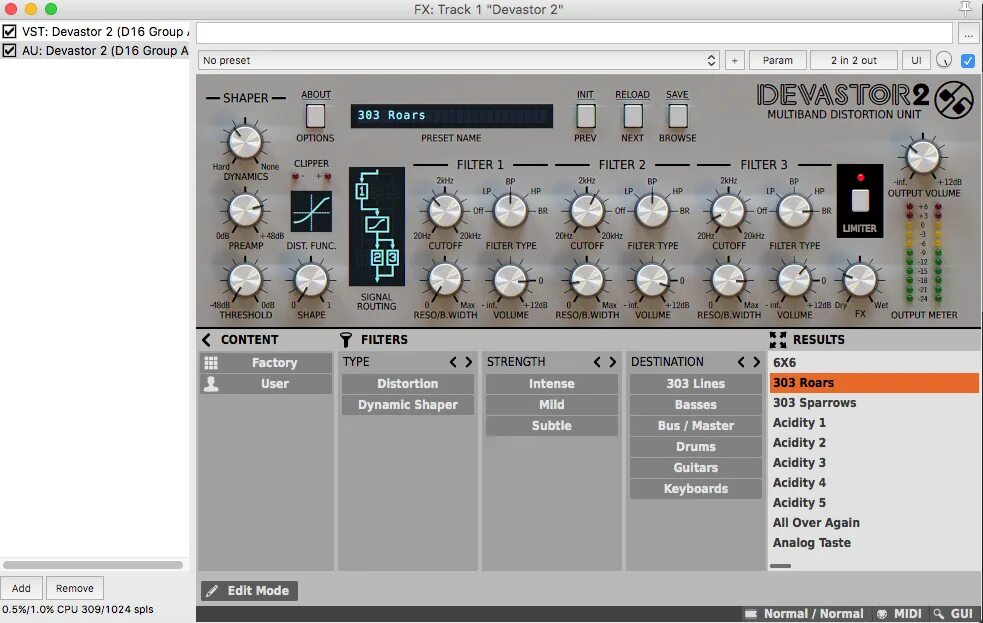
Task: Click the D16 logo icon
Action: (x=954, y=100)
